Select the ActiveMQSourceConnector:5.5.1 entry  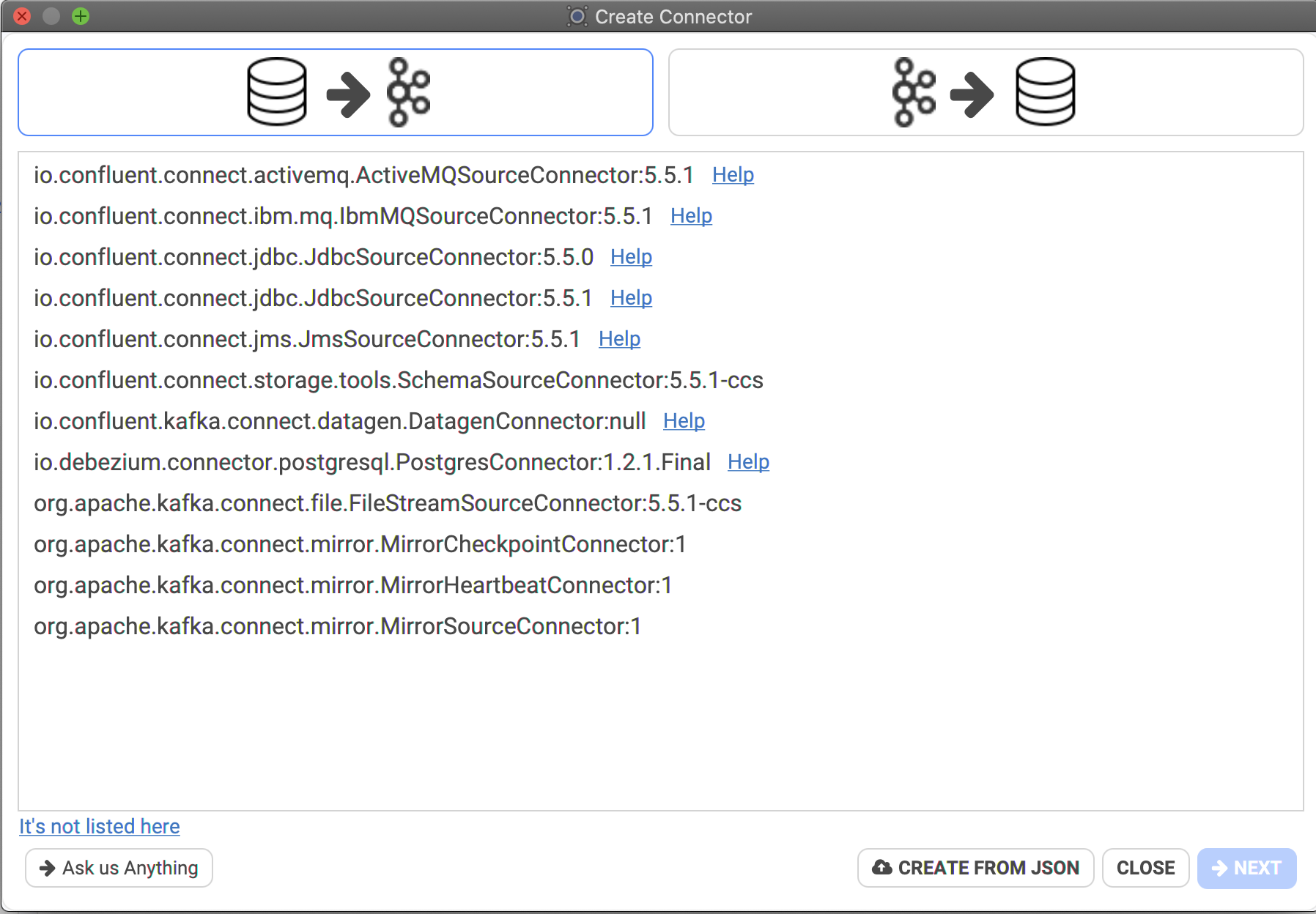click(x=363, y=175)
